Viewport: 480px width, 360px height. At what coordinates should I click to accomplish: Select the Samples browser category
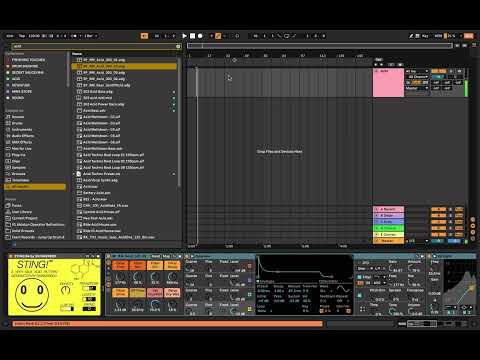tap(19, 168)
